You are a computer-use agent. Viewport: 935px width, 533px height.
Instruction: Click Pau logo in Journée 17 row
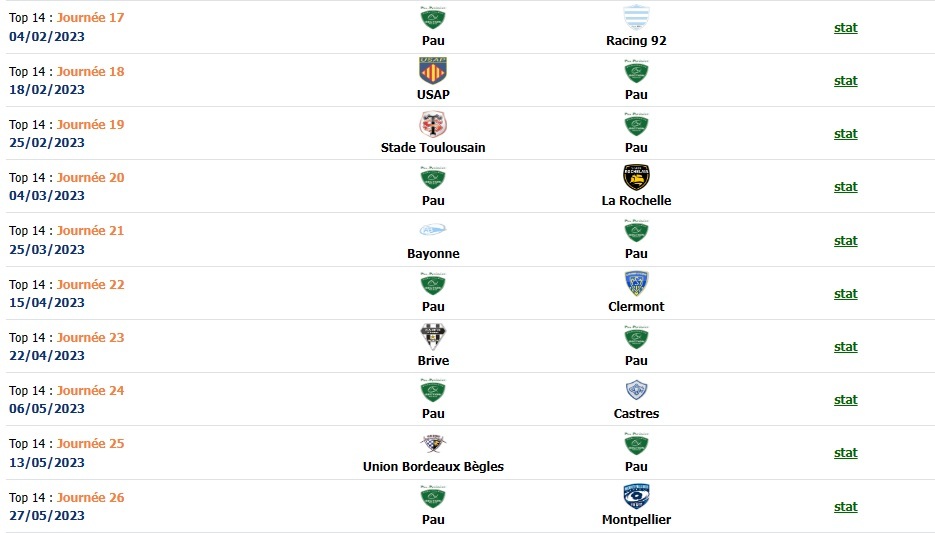tap(433, 18)
